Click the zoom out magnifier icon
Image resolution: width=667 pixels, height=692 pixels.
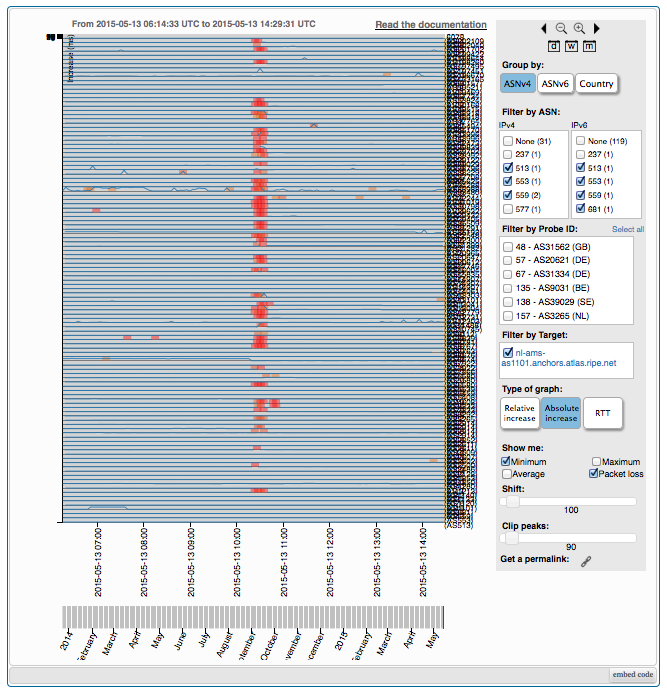(561, 29)
